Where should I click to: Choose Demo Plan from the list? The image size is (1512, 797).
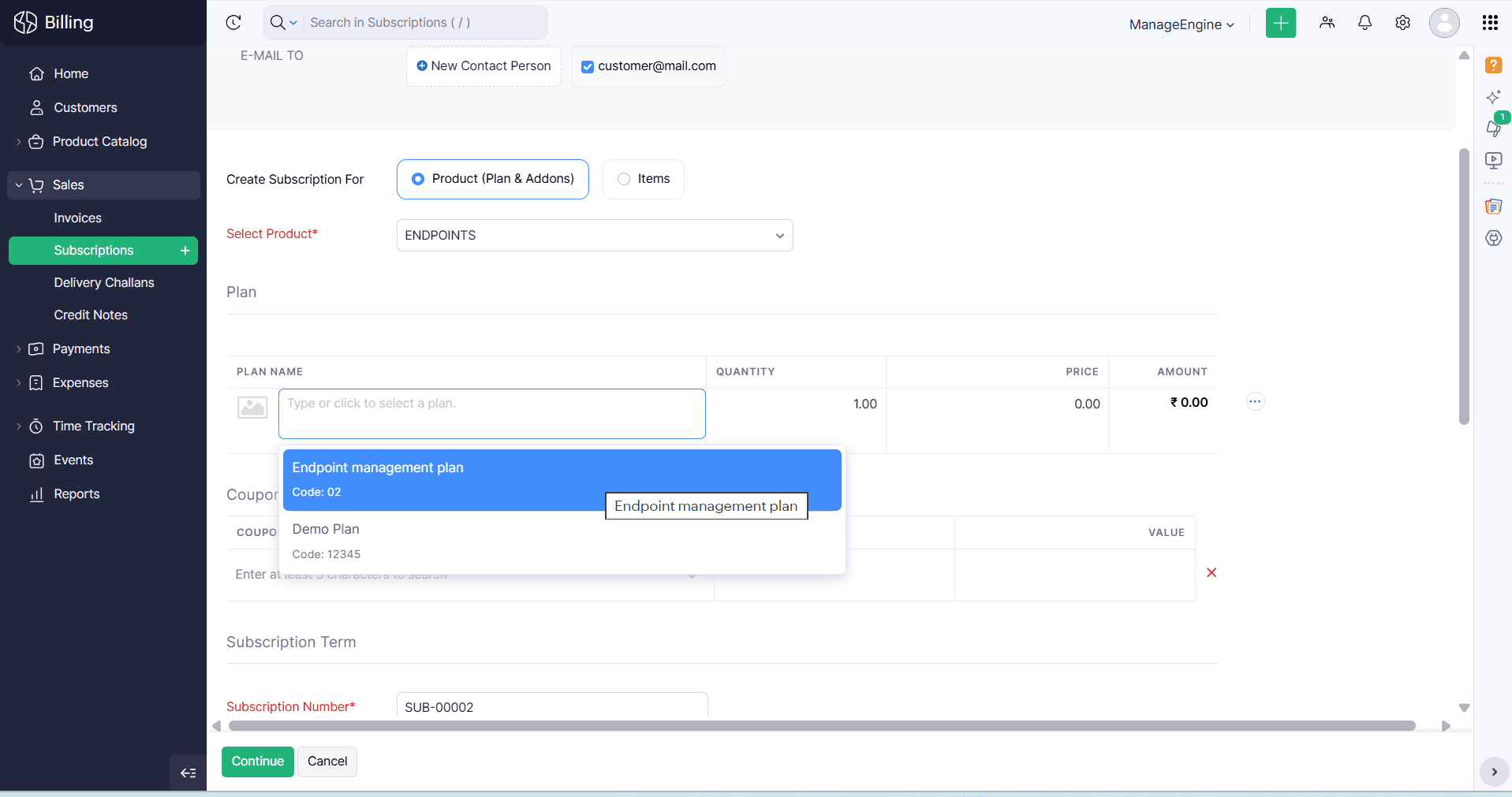[x=562, y=542]
